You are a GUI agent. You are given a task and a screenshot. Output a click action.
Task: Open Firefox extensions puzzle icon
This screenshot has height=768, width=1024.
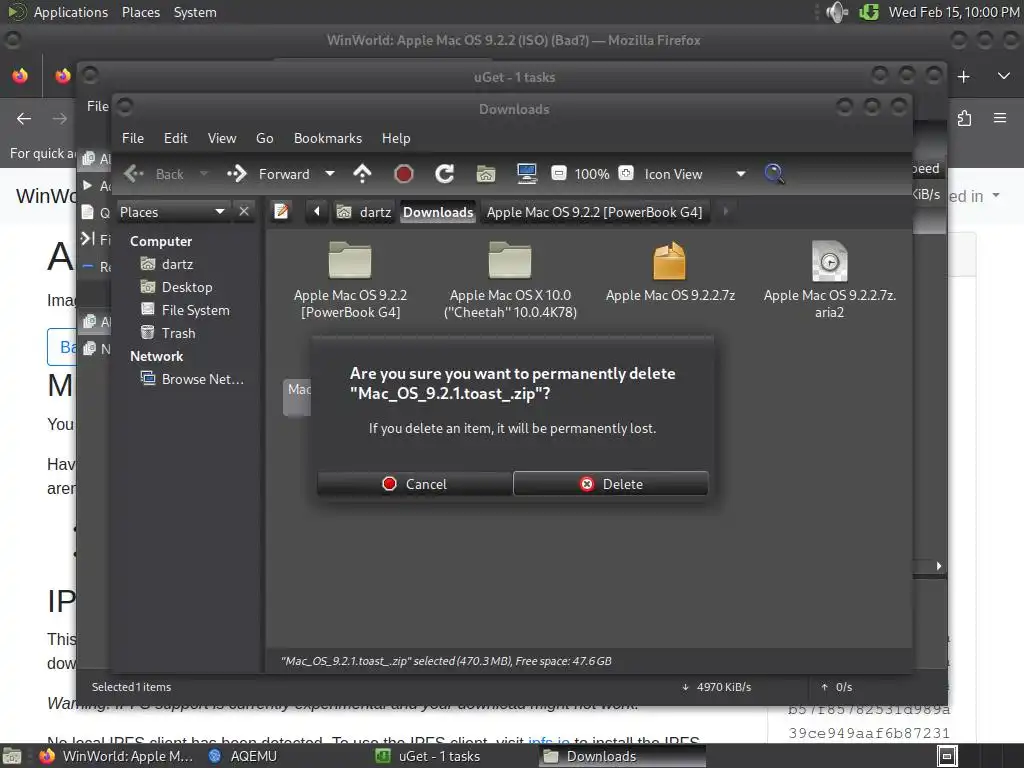965,118
